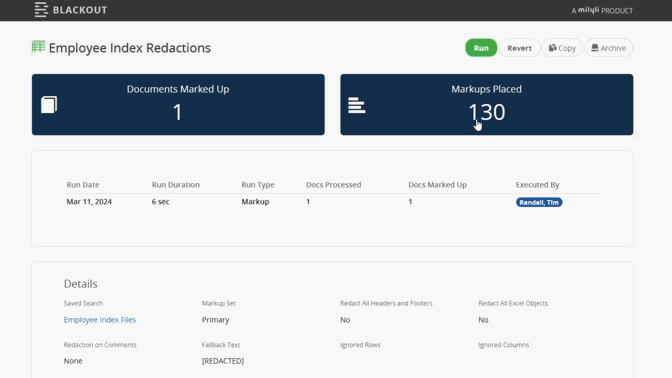The image size is (672, 378).
Task: Click the Run Date column header
Action: tap(83, 185)
